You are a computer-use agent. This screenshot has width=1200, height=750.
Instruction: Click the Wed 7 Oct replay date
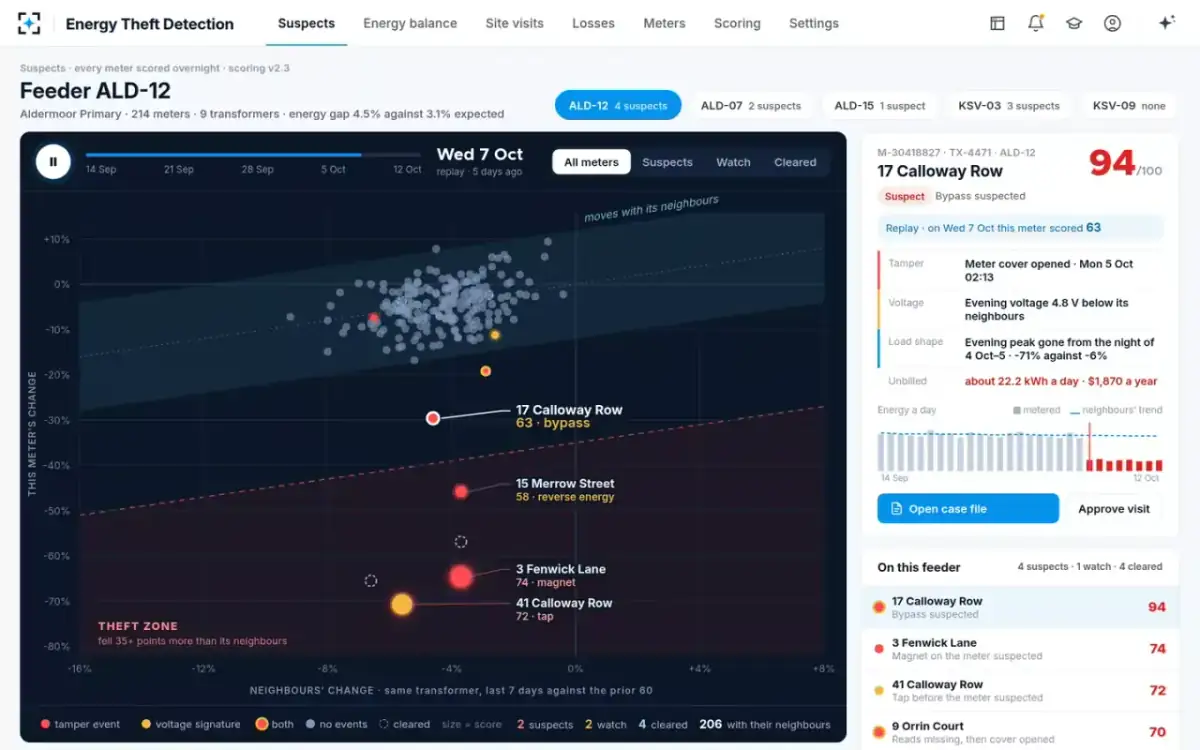(480, 154)
